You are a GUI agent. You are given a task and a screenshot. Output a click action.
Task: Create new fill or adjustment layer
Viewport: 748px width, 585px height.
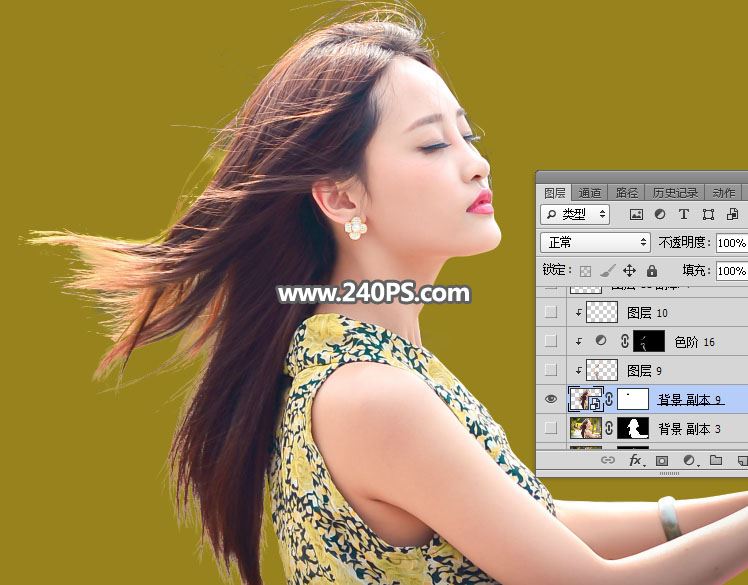[689, 460]
